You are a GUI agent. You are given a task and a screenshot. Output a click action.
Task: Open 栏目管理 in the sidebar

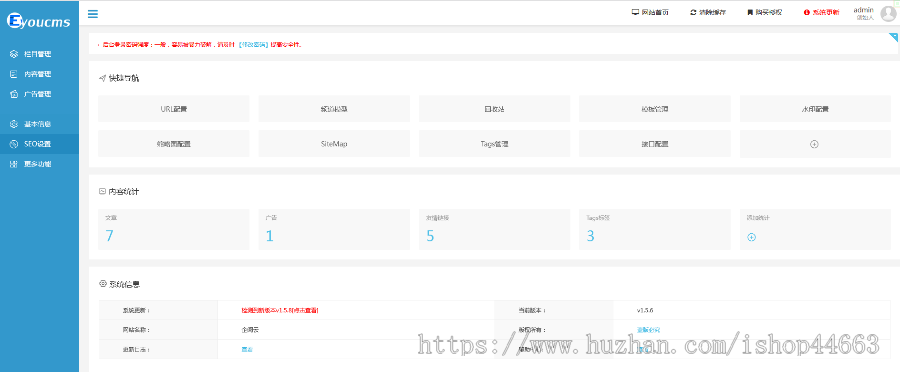click(x=37, y=54)
